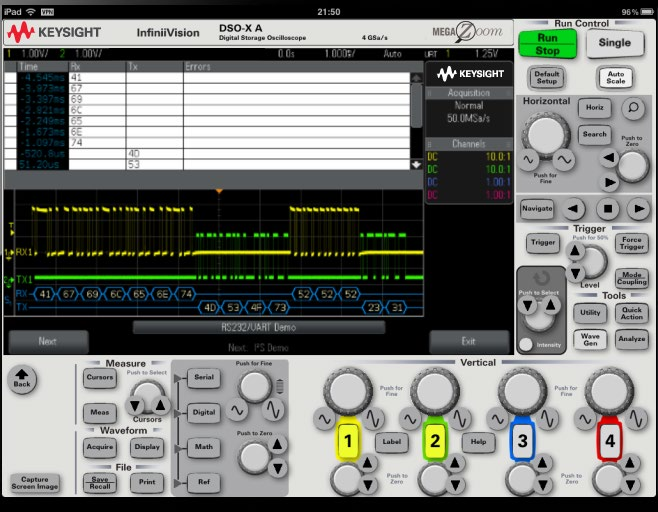Open the Analyze menu
The width and height of the screenshot is (658, 512).
point(631,339)
